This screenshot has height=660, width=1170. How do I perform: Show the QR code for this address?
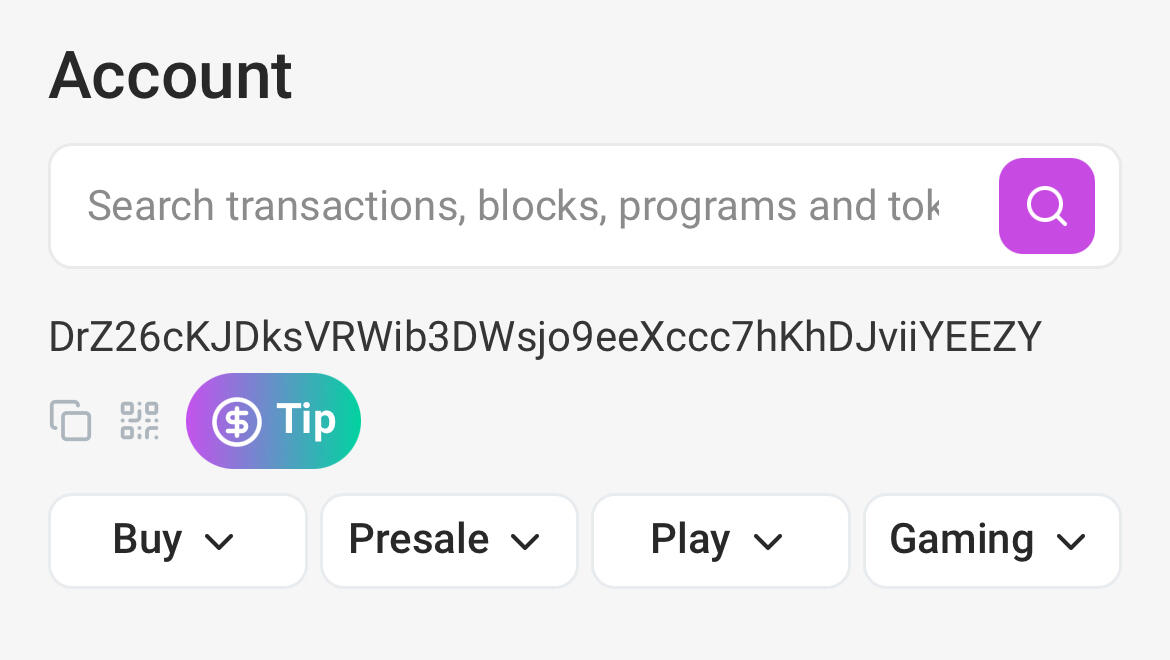[x=140, y=420]
